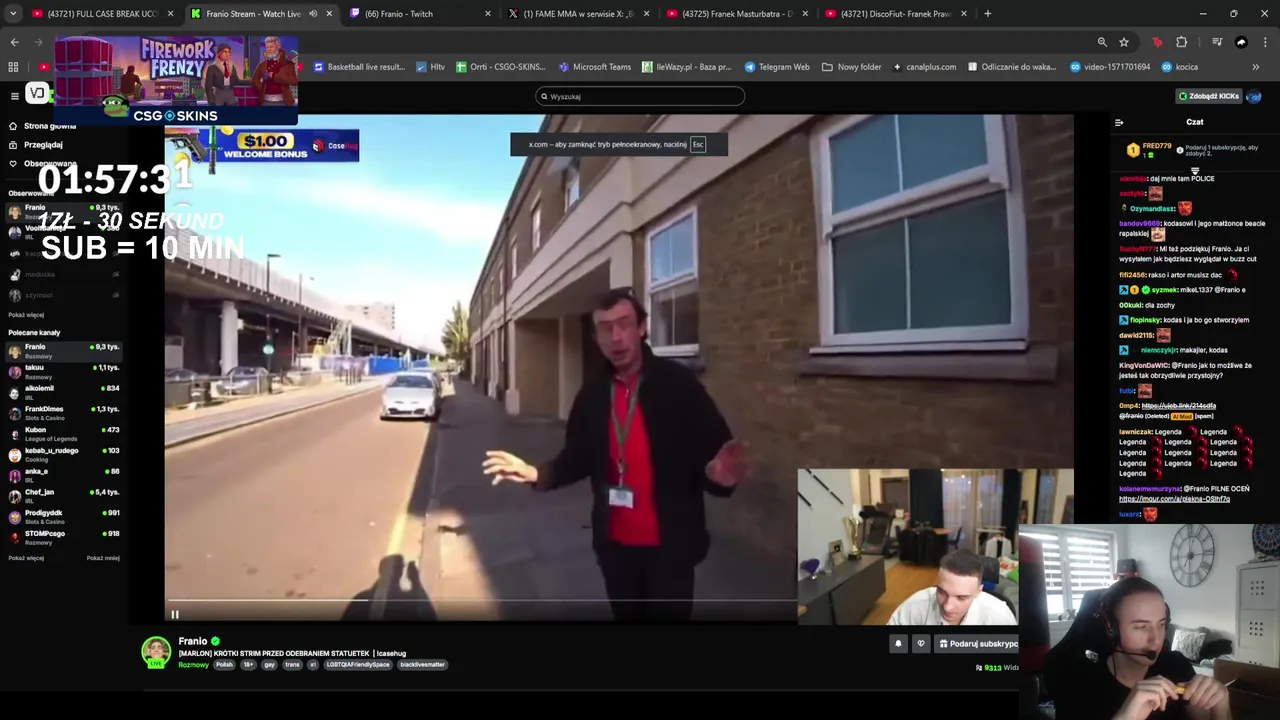1280x720 pixels.
Task: Click the CaseHug $1.00 Welcome Bonus banner
Action: pyautogui.click(x=263, y=146)
